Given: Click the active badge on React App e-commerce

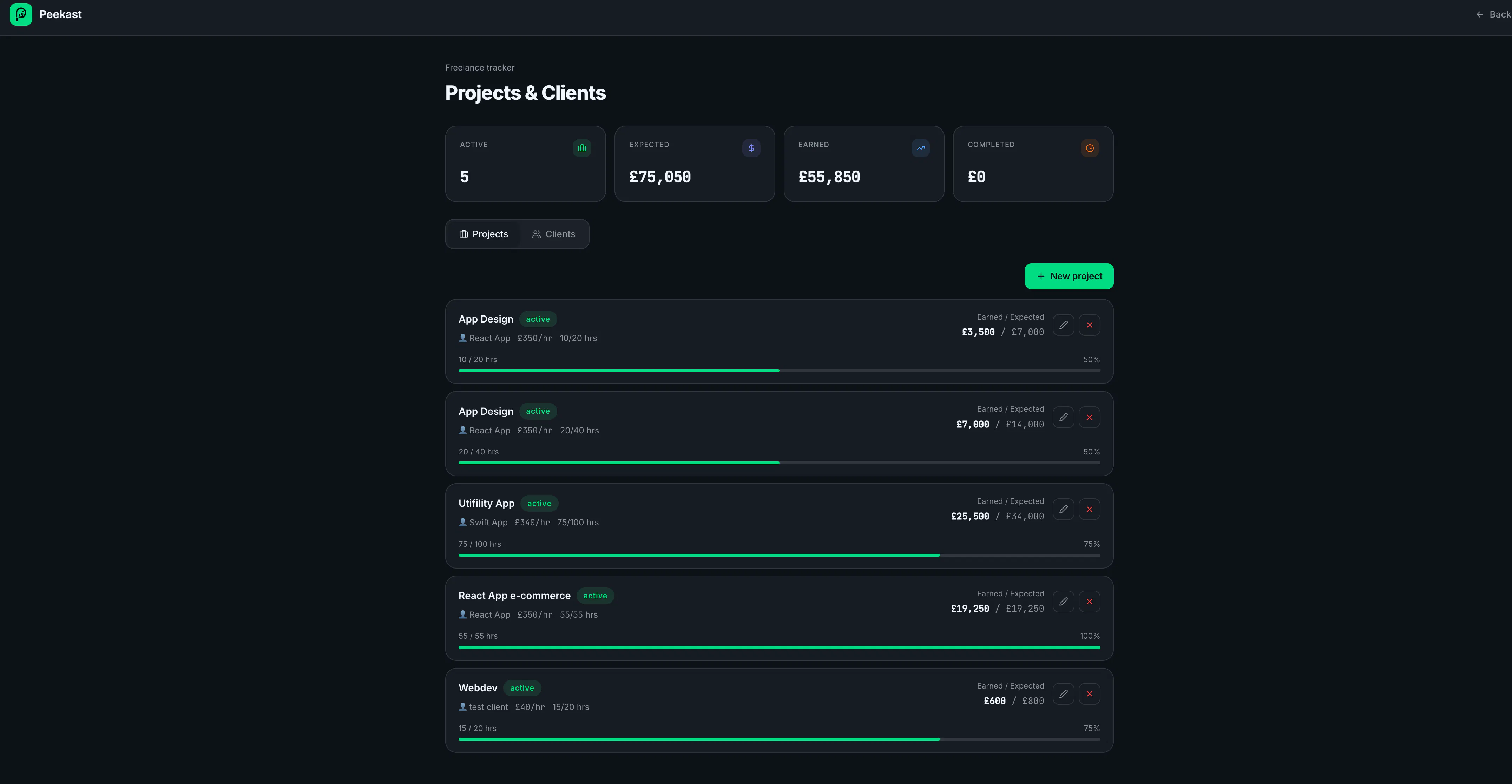Looking at the screenshot, I should 595,596.
